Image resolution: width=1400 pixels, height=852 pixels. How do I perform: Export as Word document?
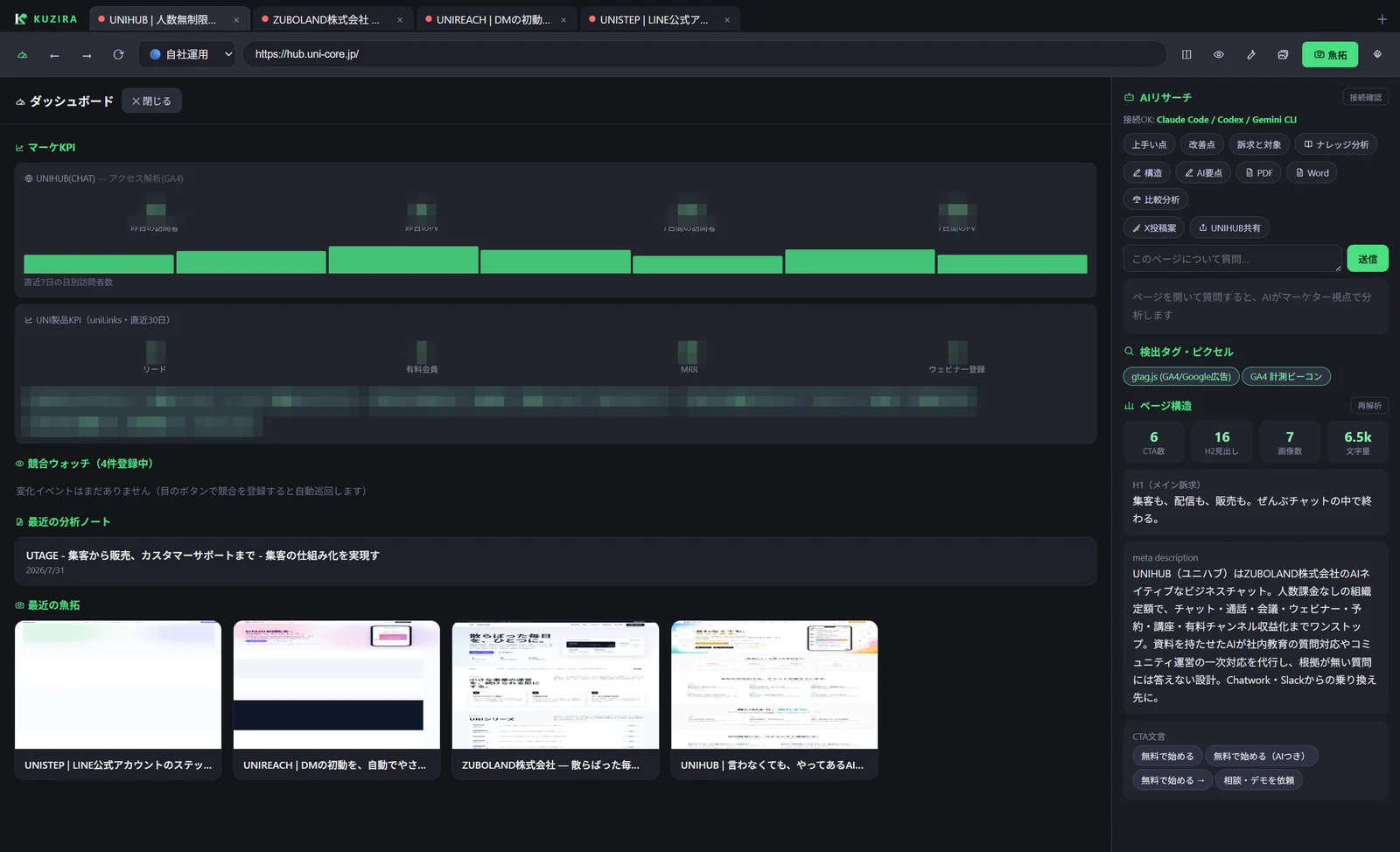1312,172
